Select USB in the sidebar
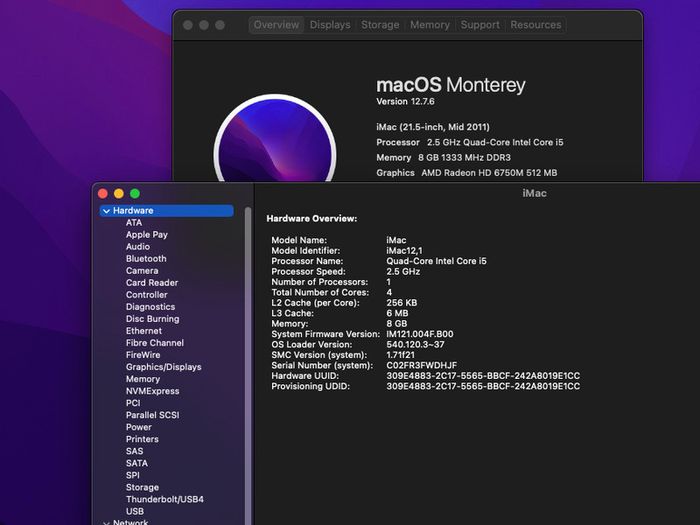The width and height of the screenshot is (700, 525). tap(135, 512)
